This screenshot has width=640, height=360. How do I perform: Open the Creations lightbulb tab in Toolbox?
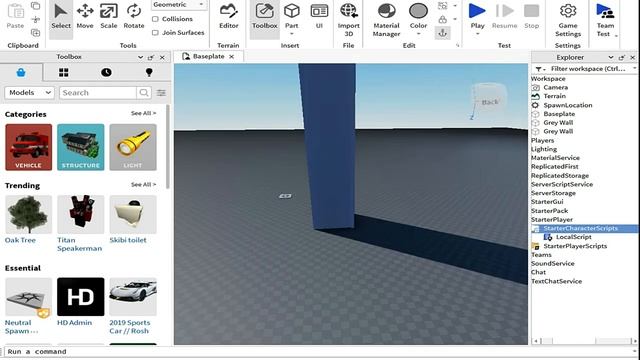tap(149, 73)
